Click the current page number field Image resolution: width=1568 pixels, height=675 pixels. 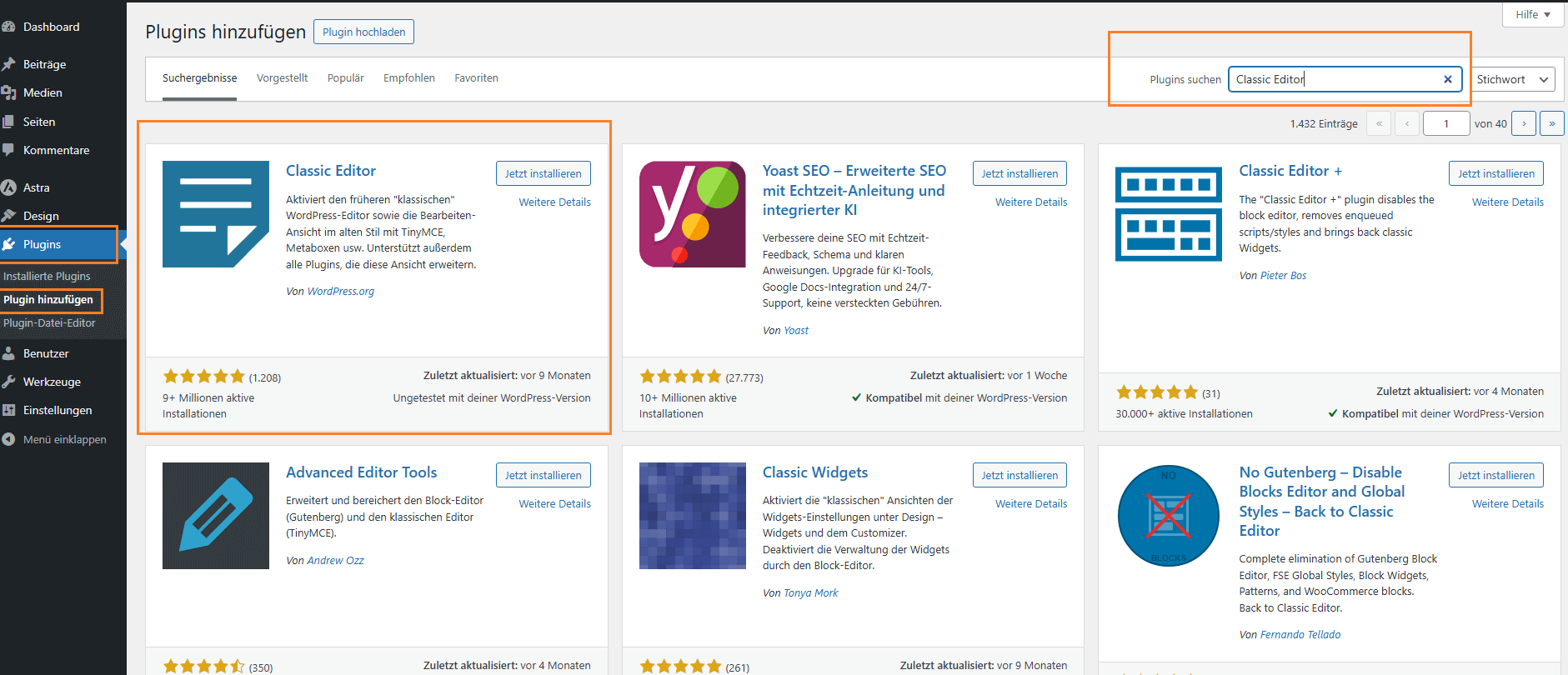pyautogui.click(x=1445, y=123)
